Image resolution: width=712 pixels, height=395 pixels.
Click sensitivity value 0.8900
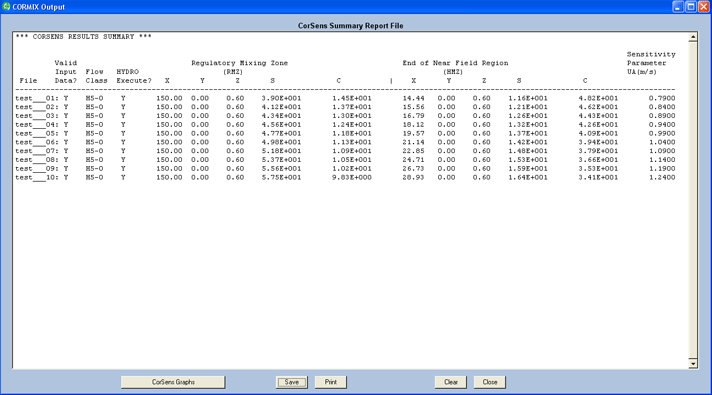click(662, 116)
